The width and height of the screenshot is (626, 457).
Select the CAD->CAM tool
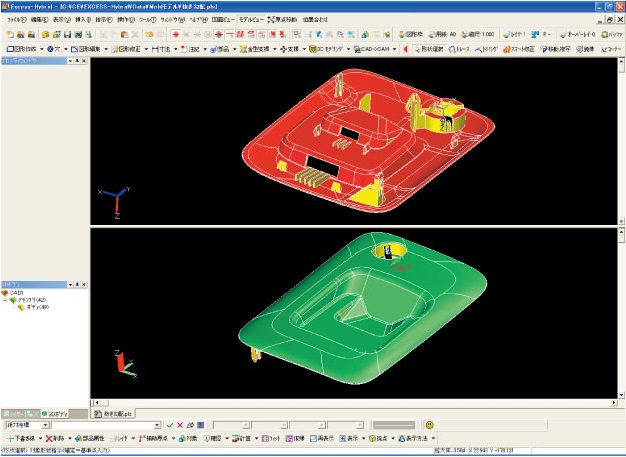(x=375, y=48)
